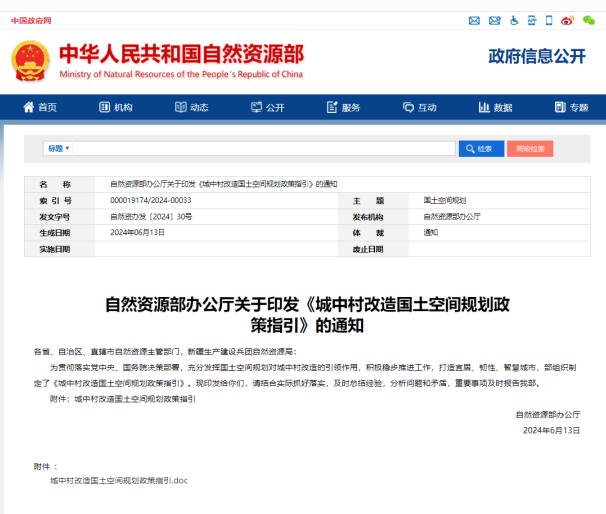Viewport: 606px width, 514px height.
Task: Open the 服务 navigation item
Action: coord(343,107)
